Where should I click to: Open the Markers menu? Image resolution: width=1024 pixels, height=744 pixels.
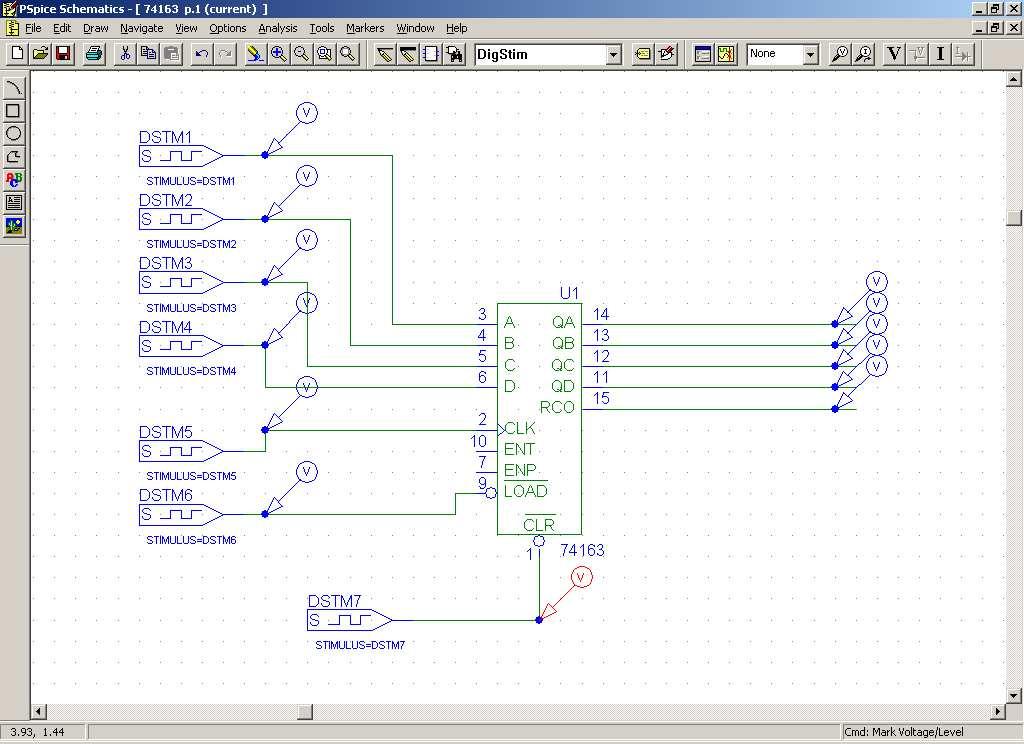365,28
